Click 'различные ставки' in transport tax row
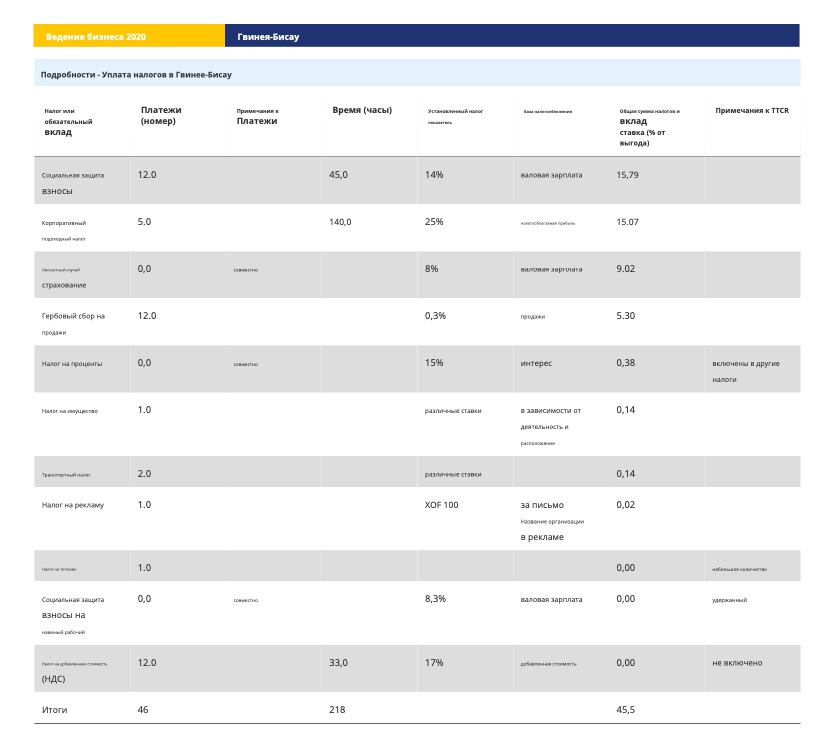821x742 pixels. 453,474
